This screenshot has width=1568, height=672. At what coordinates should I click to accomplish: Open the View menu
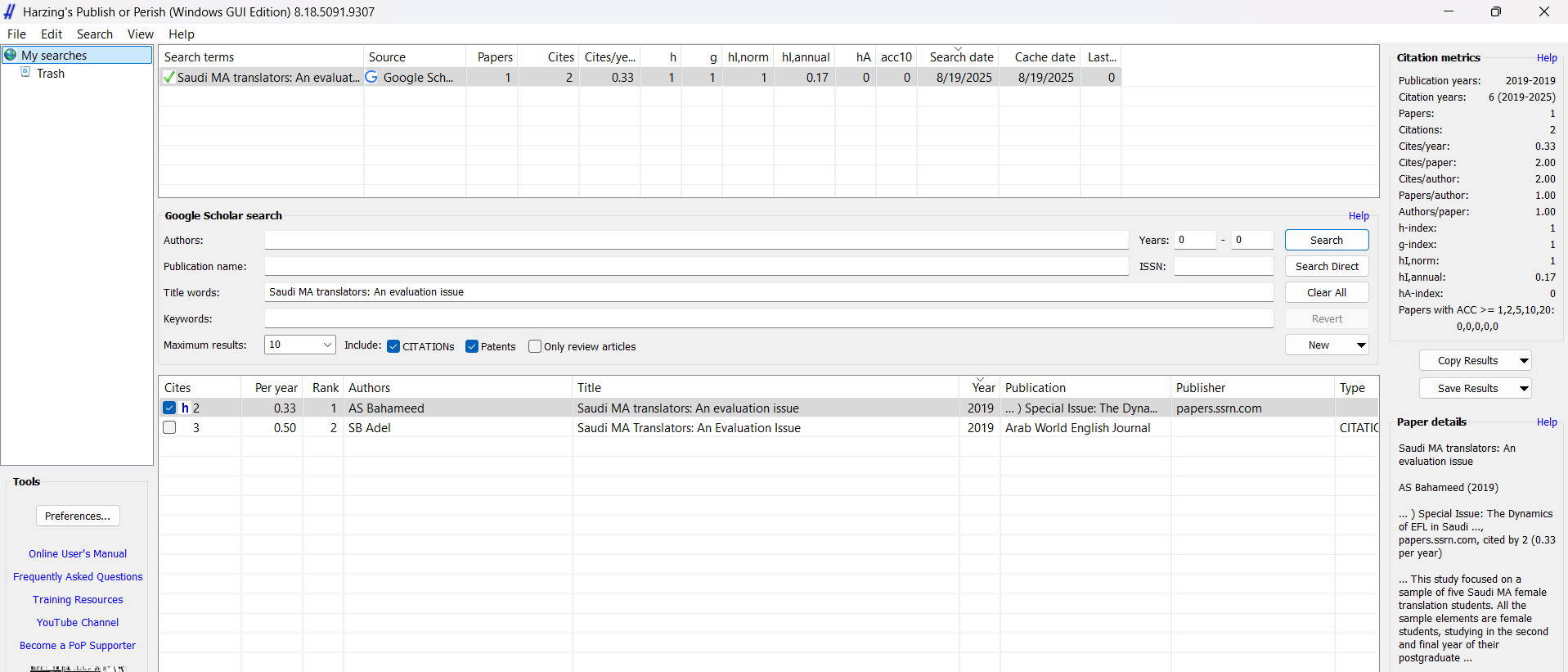tap(141, 34)
